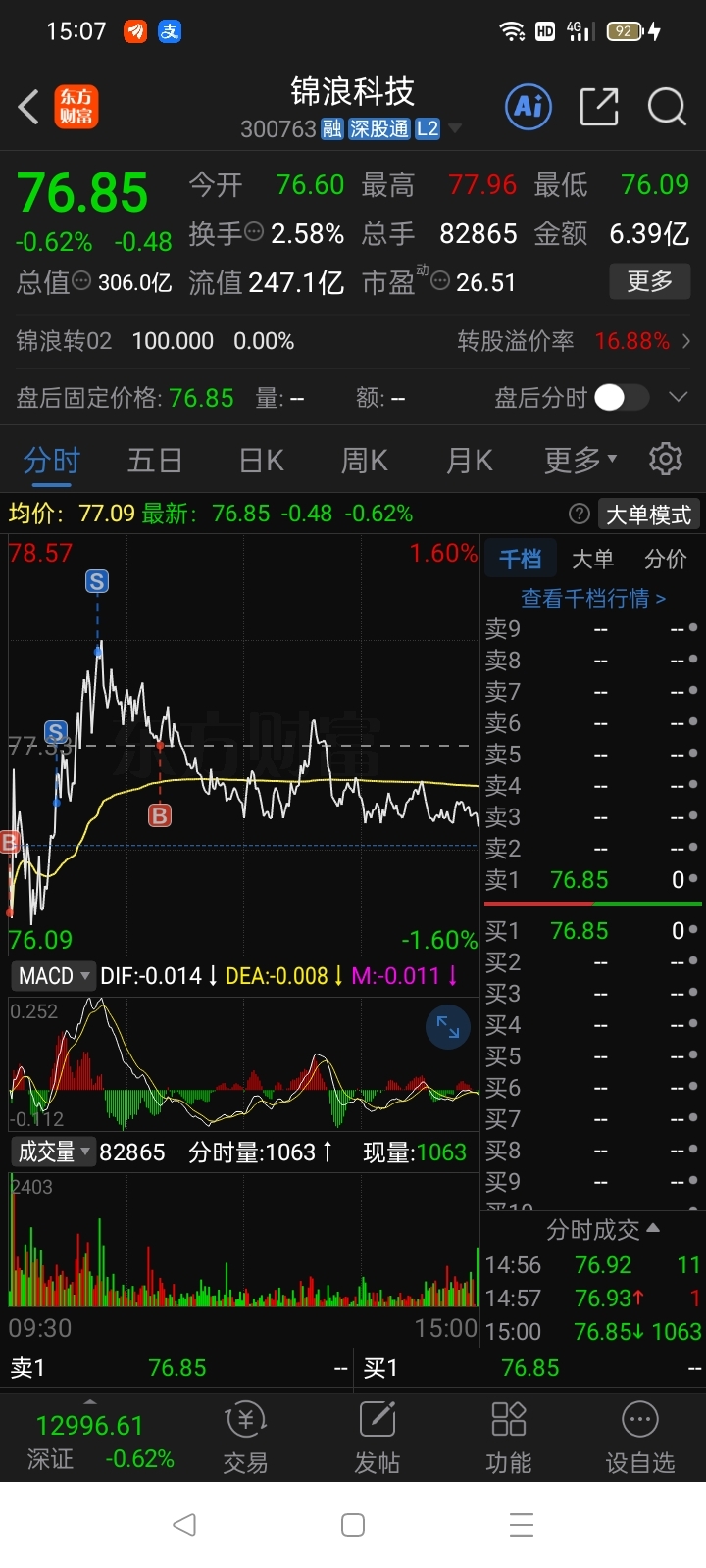
Task: Tap the 卖1 76.85 order row
Action: pos(592,880)
